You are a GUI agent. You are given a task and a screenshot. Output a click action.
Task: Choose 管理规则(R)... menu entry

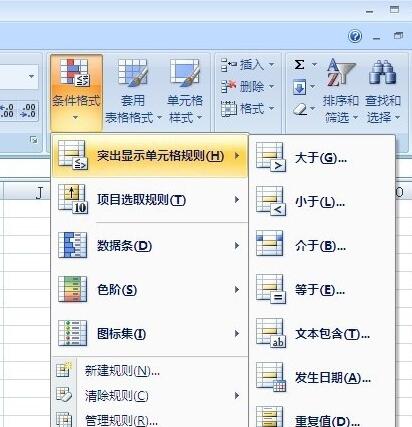(150, 419)
